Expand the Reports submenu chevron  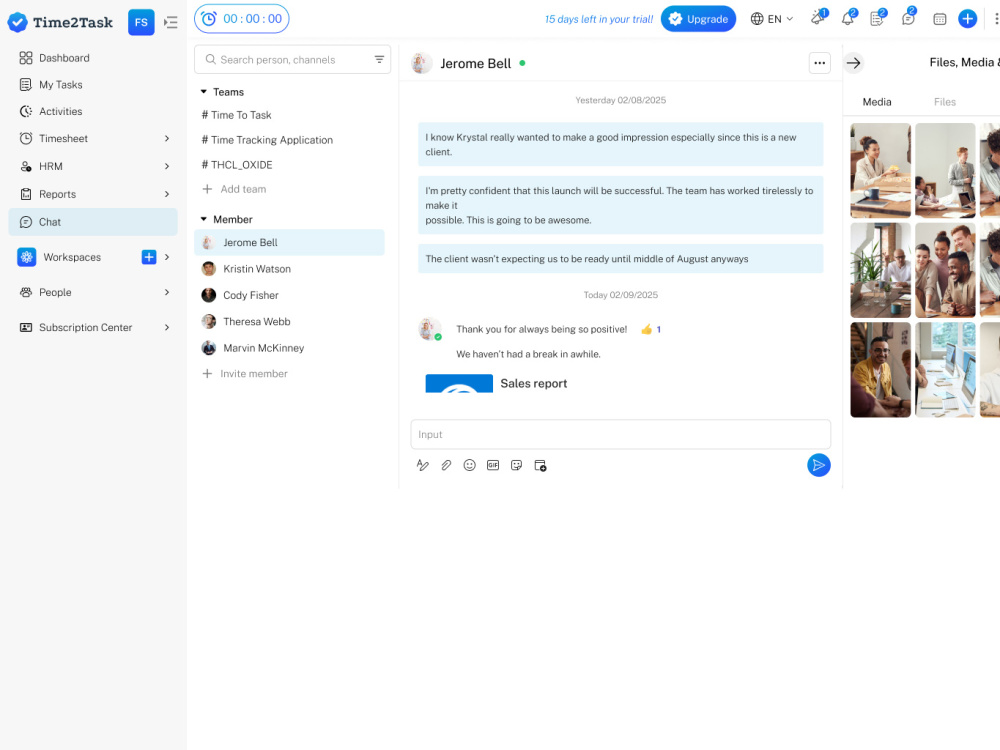[x=167, y=194]
